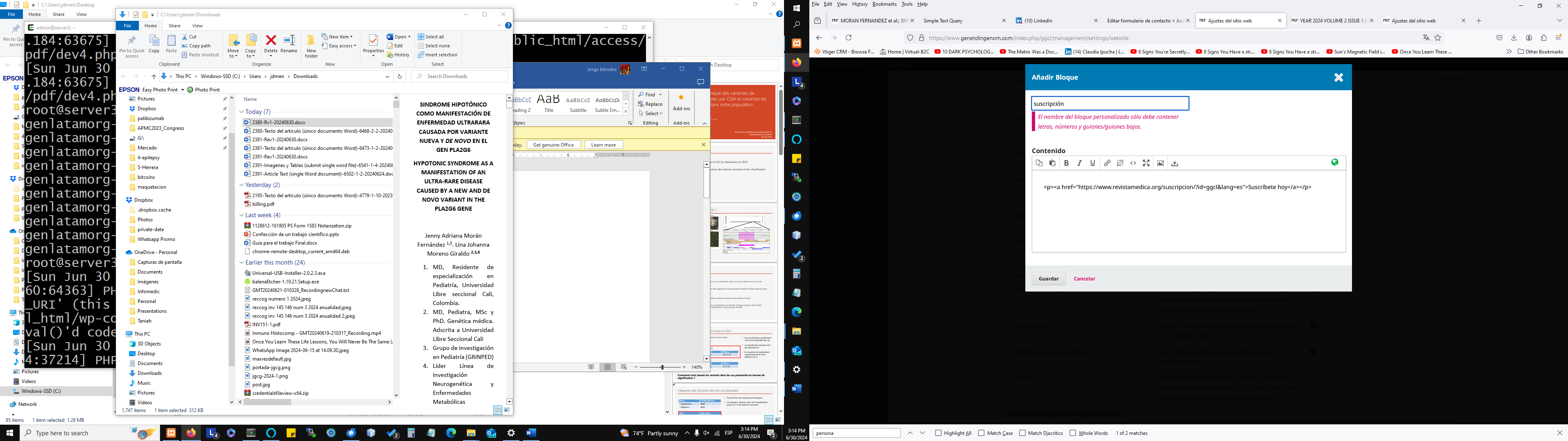Open address bar history dropdown in Downloads
The image size is (1568, 441).
point(387,77)
